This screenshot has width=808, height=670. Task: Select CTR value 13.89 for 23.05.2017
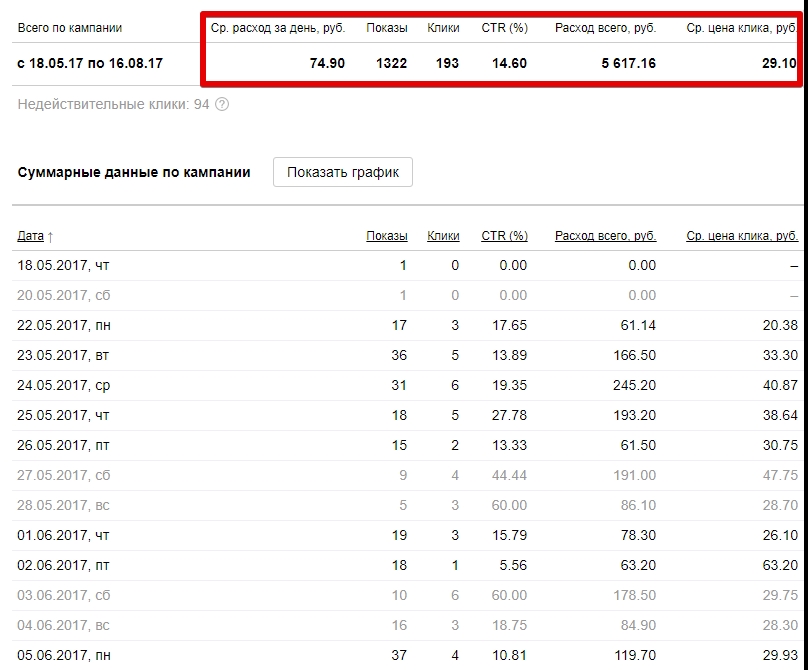pyautogui.click(x=509, y=355)
